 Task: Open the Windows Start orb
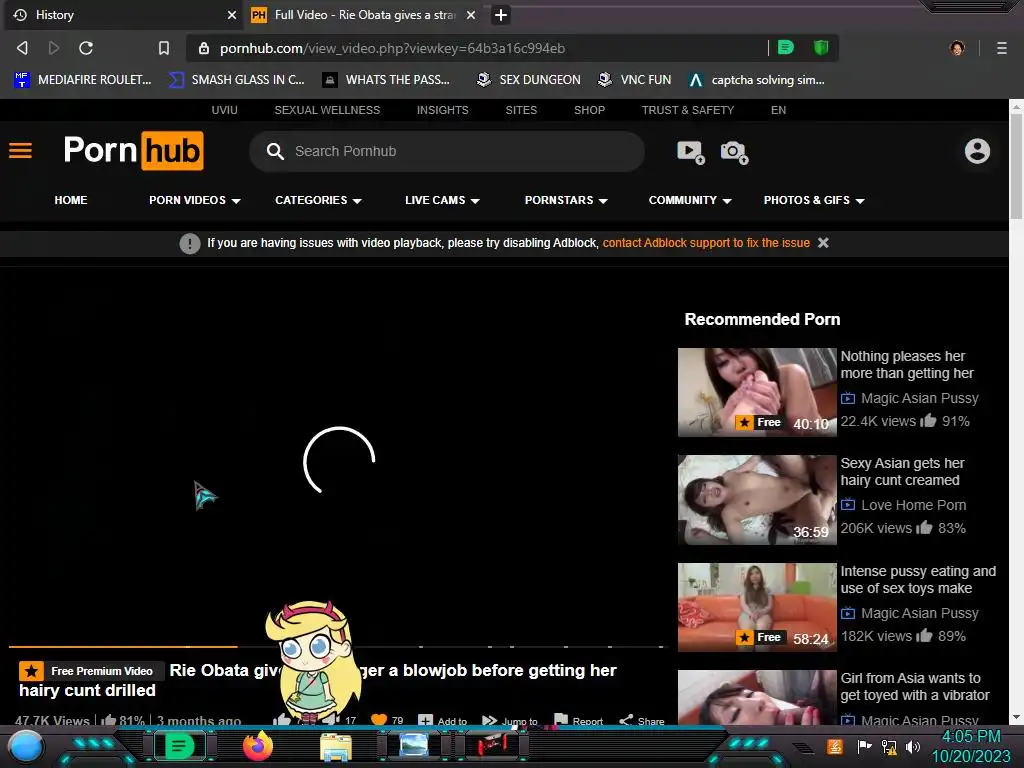point(26,747)
